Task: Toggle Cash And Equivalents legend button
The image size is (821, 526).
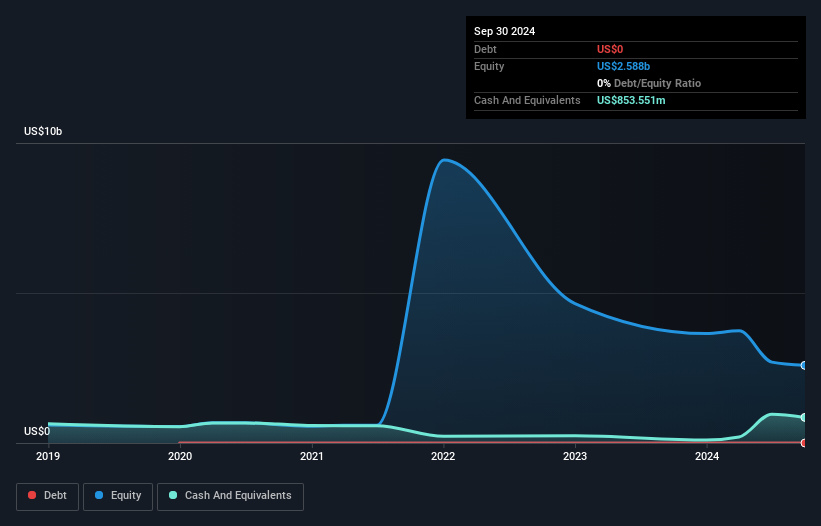Action: pyautogui.click(x=230, y=496)
